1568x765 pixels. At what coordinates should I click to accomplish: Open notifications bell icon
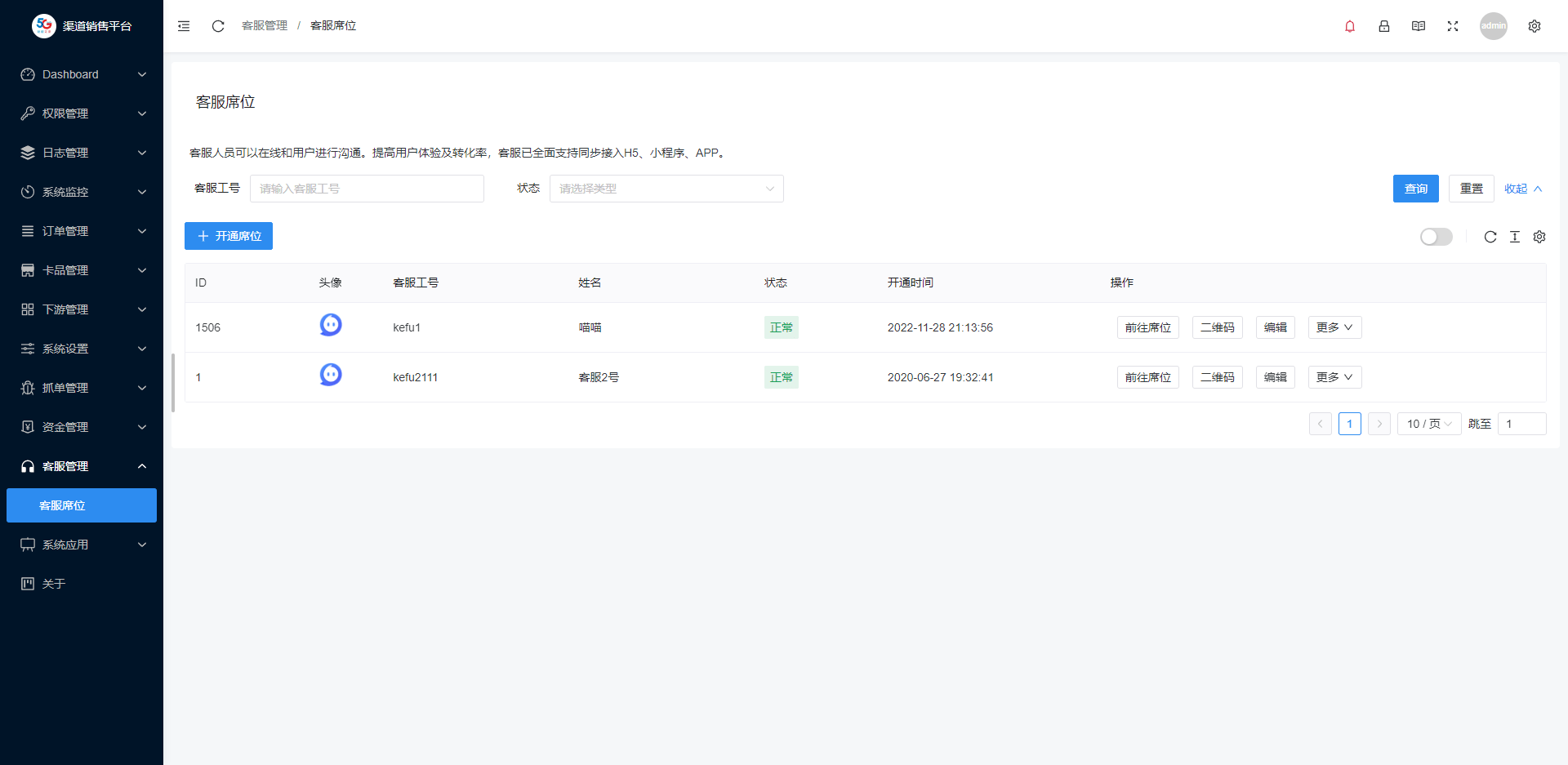(x=1350, y=26)
